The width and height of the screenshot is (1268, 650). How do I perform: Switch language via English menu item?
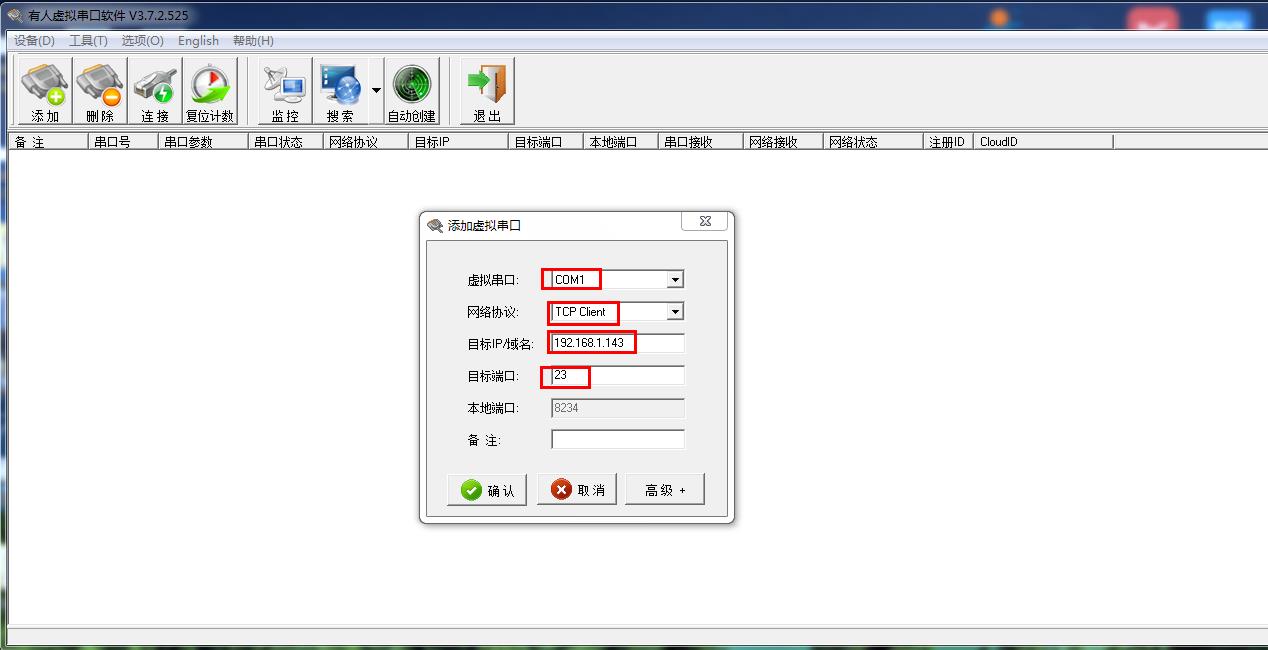(198, 41)
